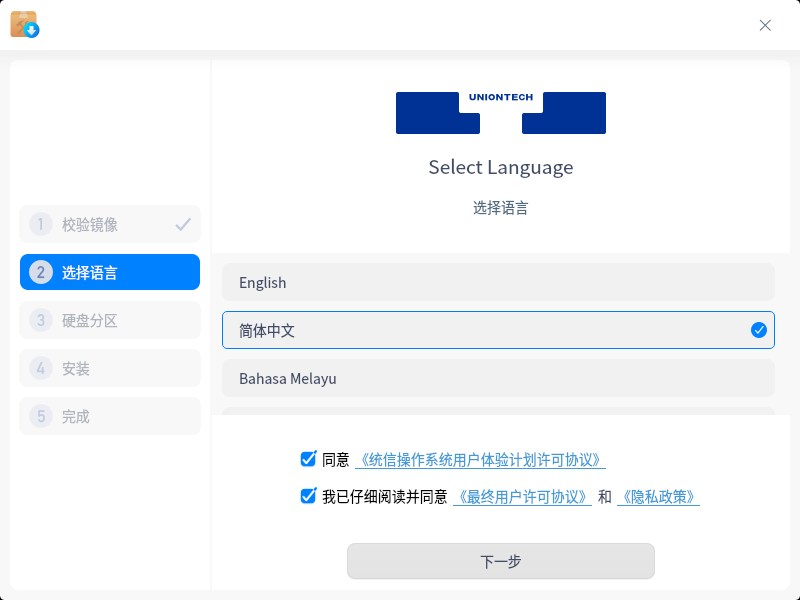
Task: Go to step 1 校验镜像
Action: pyautogui.click(x=110, y=224)
